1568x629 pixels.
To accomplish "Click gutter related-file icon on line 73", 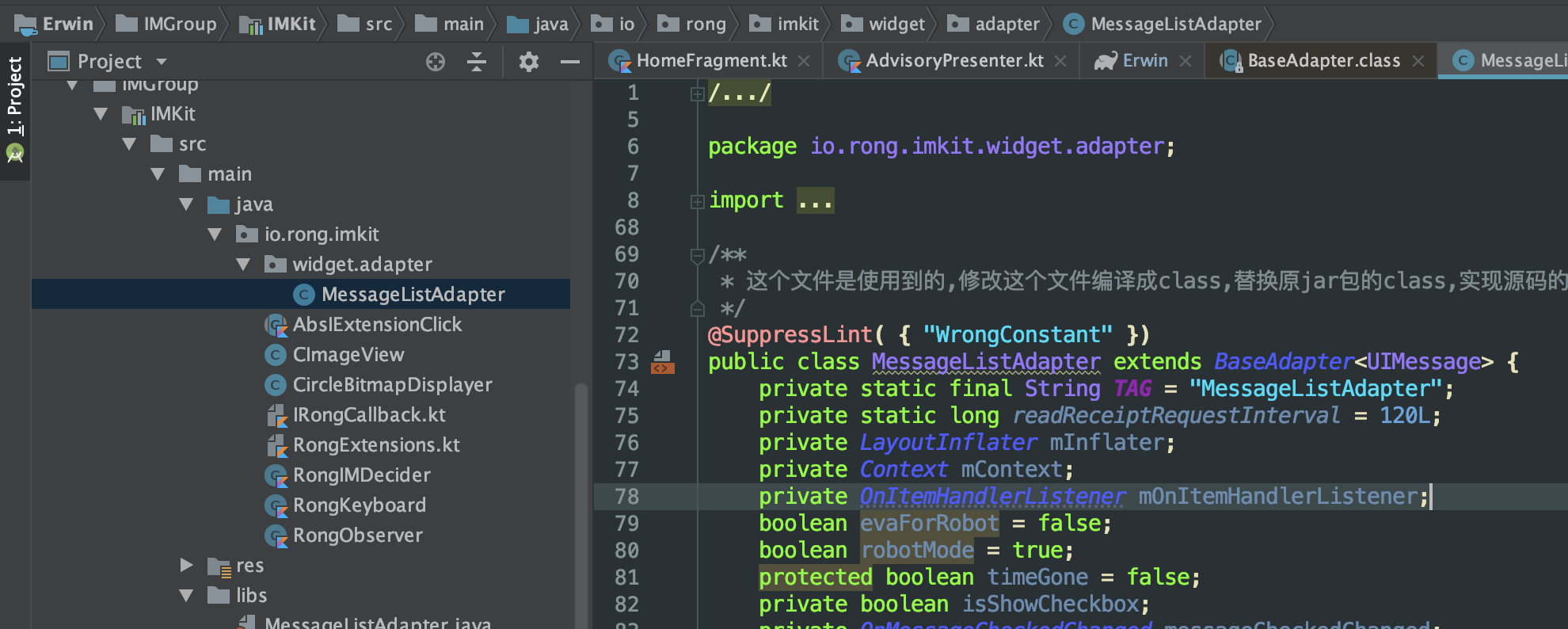I will (x=663, y=363).
